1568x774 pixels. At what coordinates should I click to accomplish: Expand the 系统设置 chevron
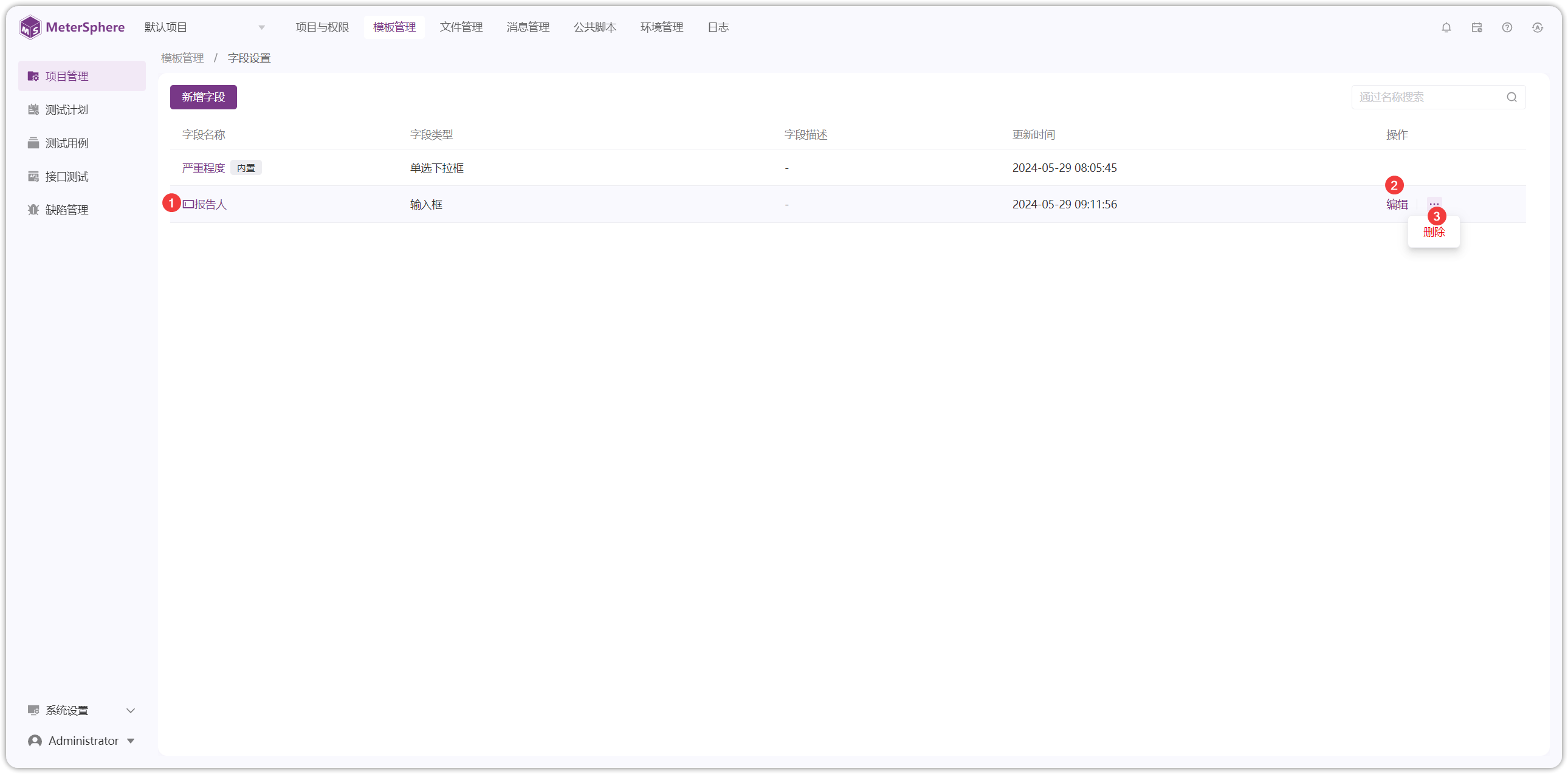(x=130, y=711)
